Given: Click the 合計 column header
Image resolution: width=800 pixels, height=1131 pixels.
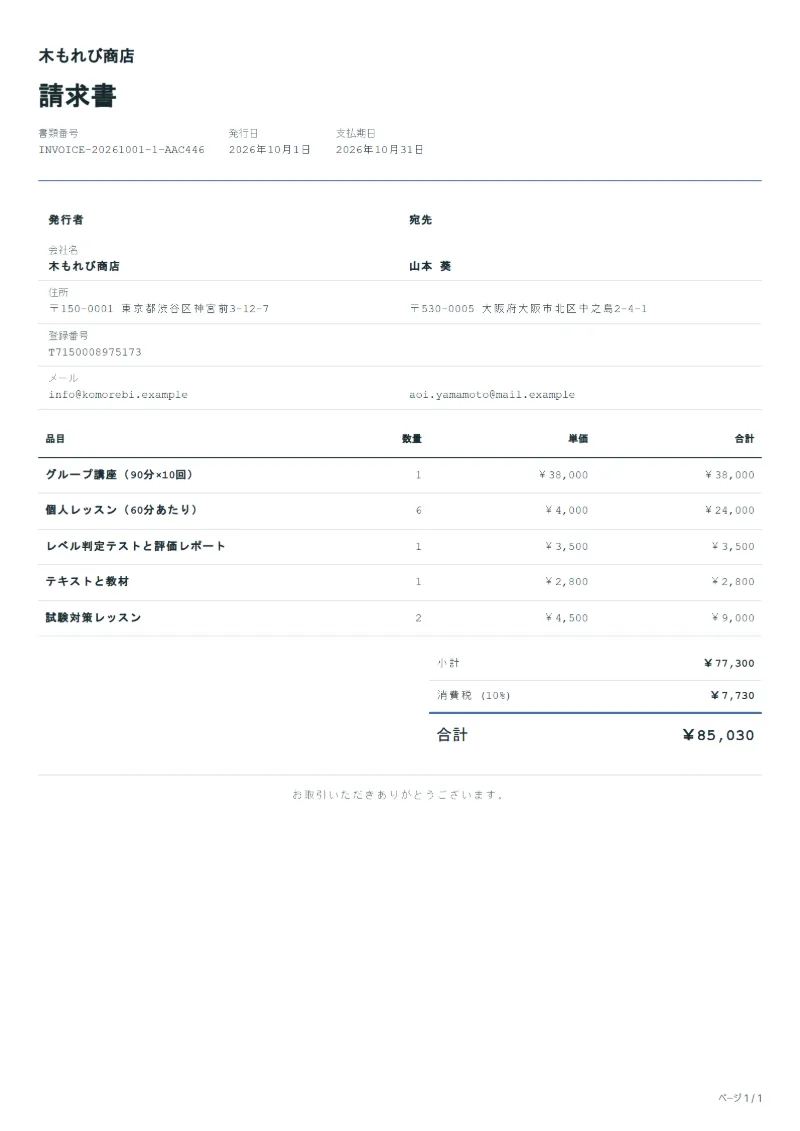Looking at the screenshot, I should coord(744,439).
